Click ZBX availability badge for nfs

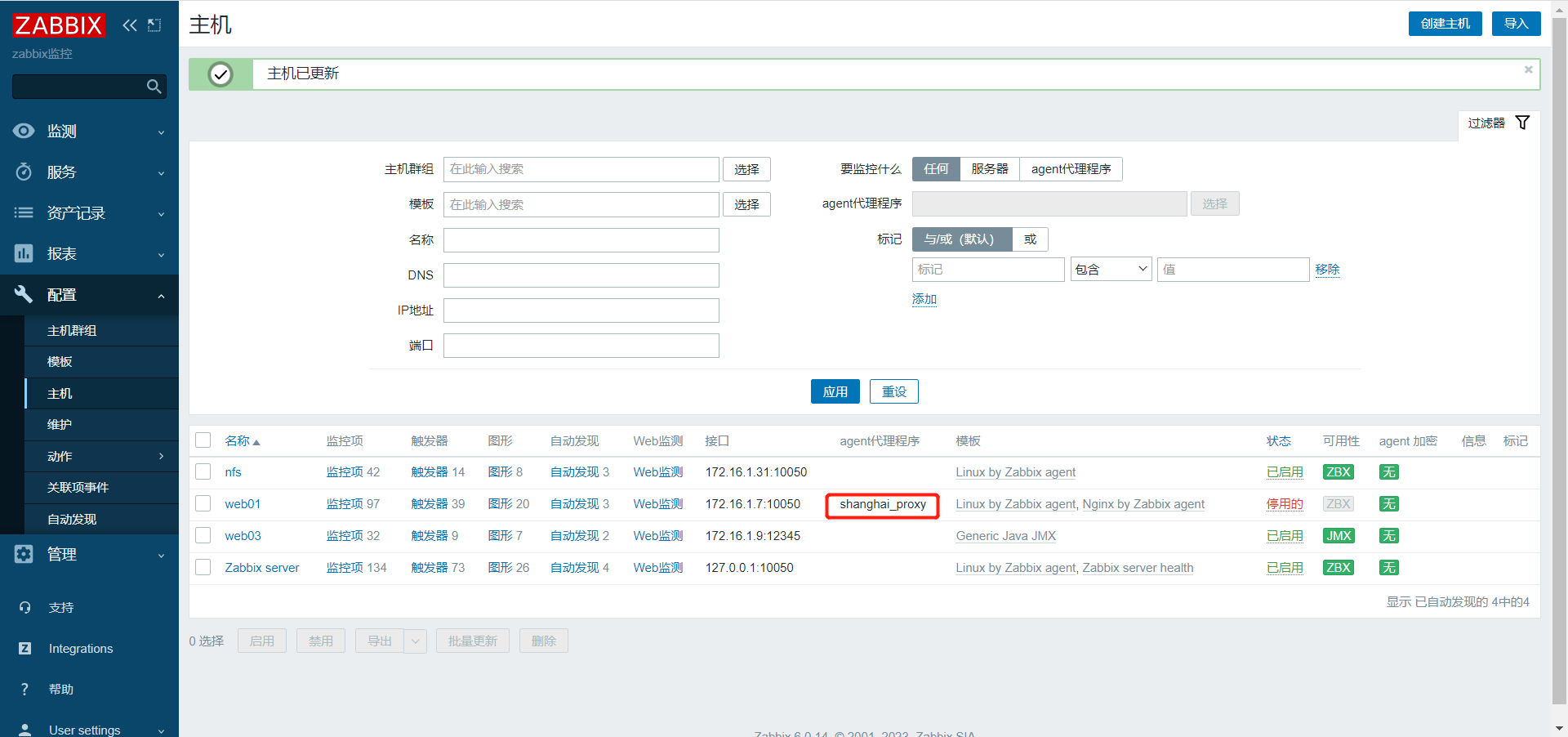pos(1338,472)
